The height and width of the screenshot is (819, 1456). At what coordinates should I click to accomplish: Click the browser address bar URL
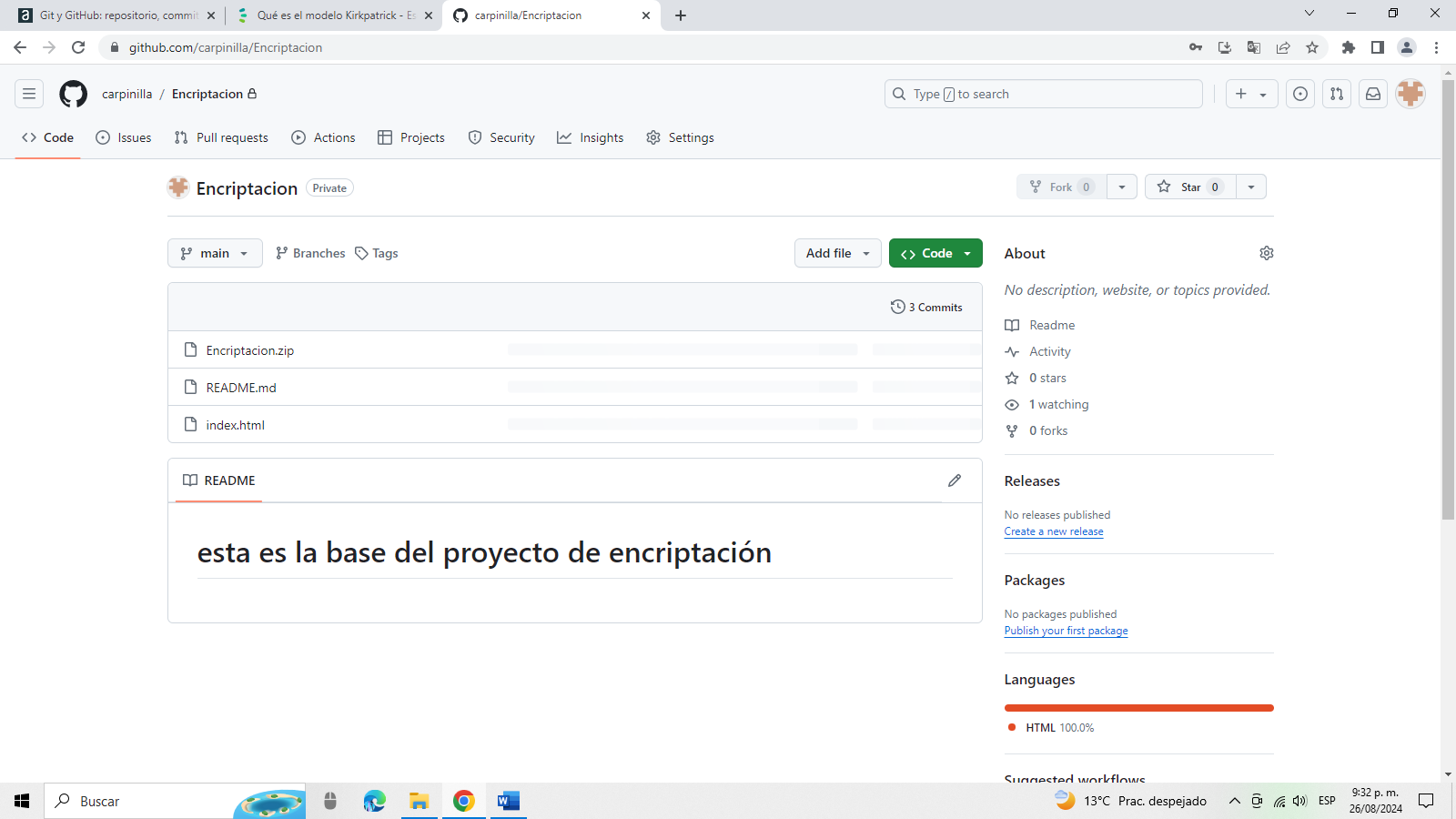[226, 47]
